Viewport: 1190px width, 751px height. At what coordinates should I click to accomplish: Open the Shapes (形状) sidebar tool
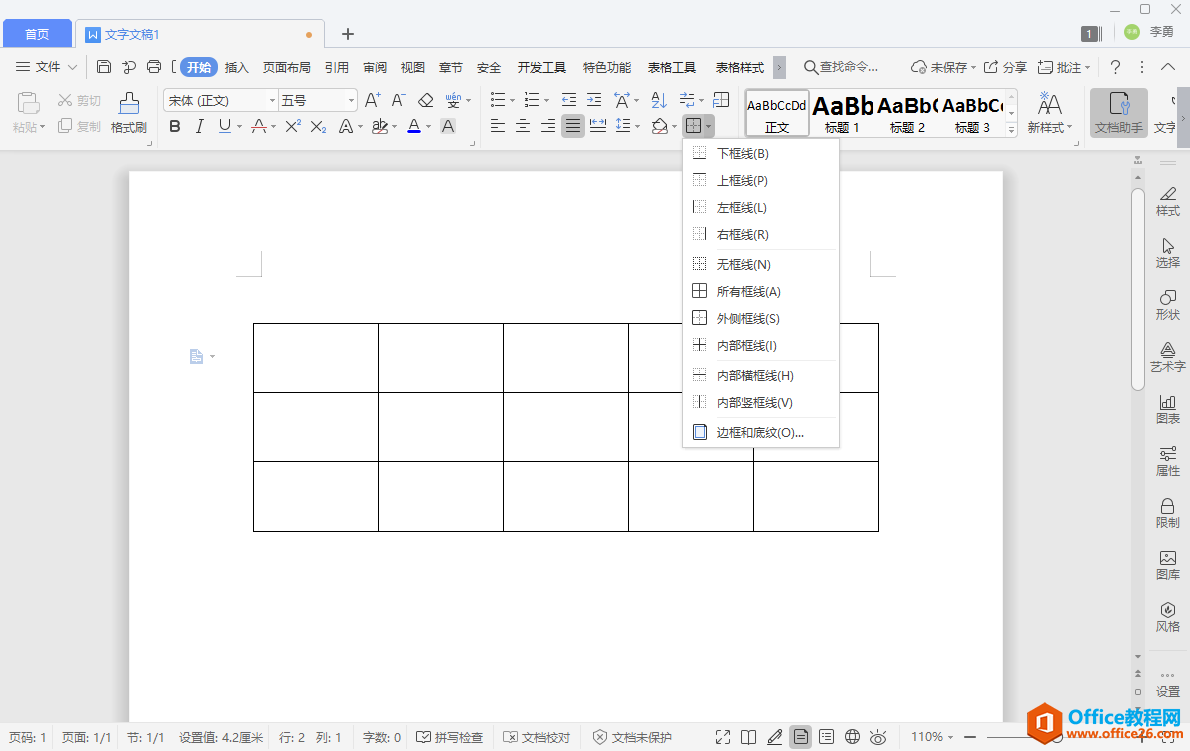(x=1167, y=305)
